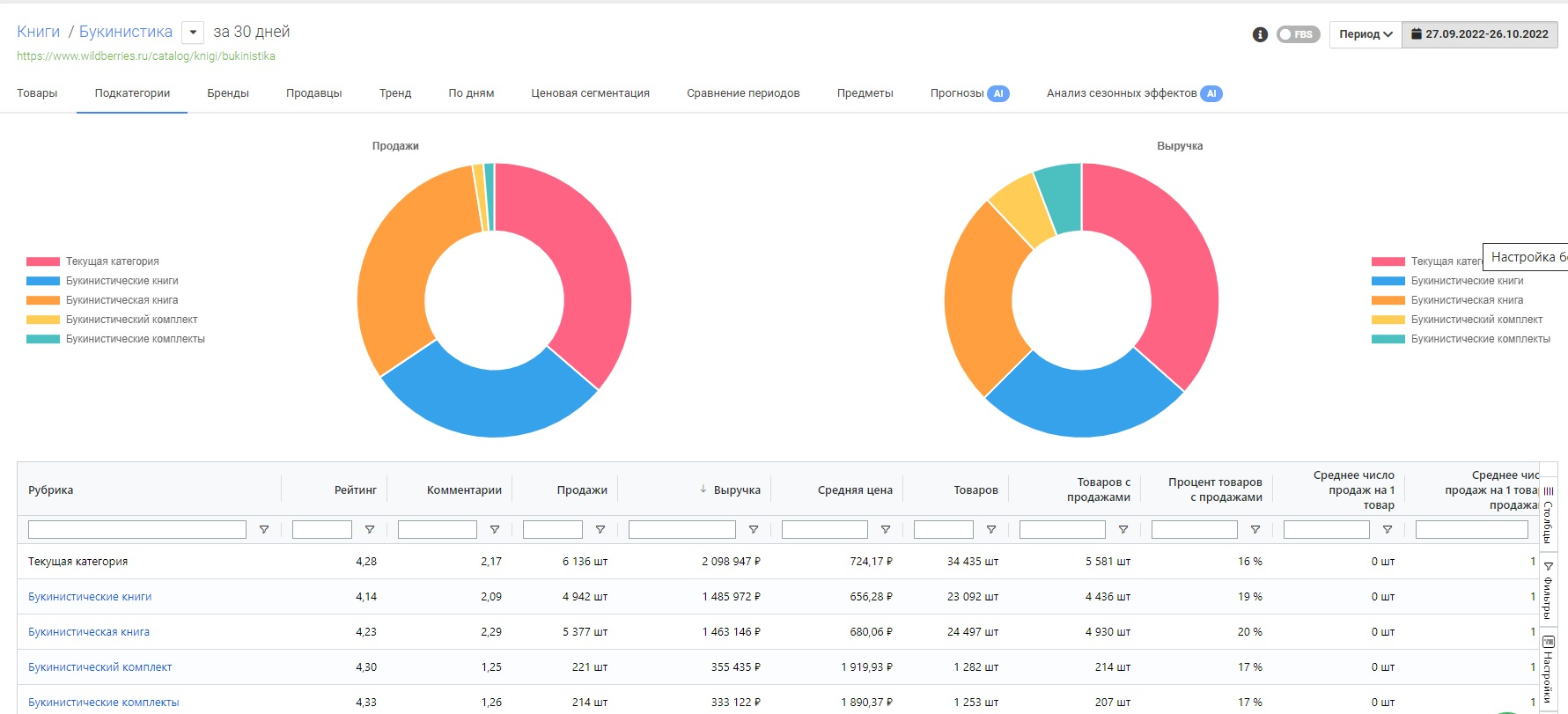Open filter funnel icon for Рейтинг column
1568x714 pixels.
369,530
